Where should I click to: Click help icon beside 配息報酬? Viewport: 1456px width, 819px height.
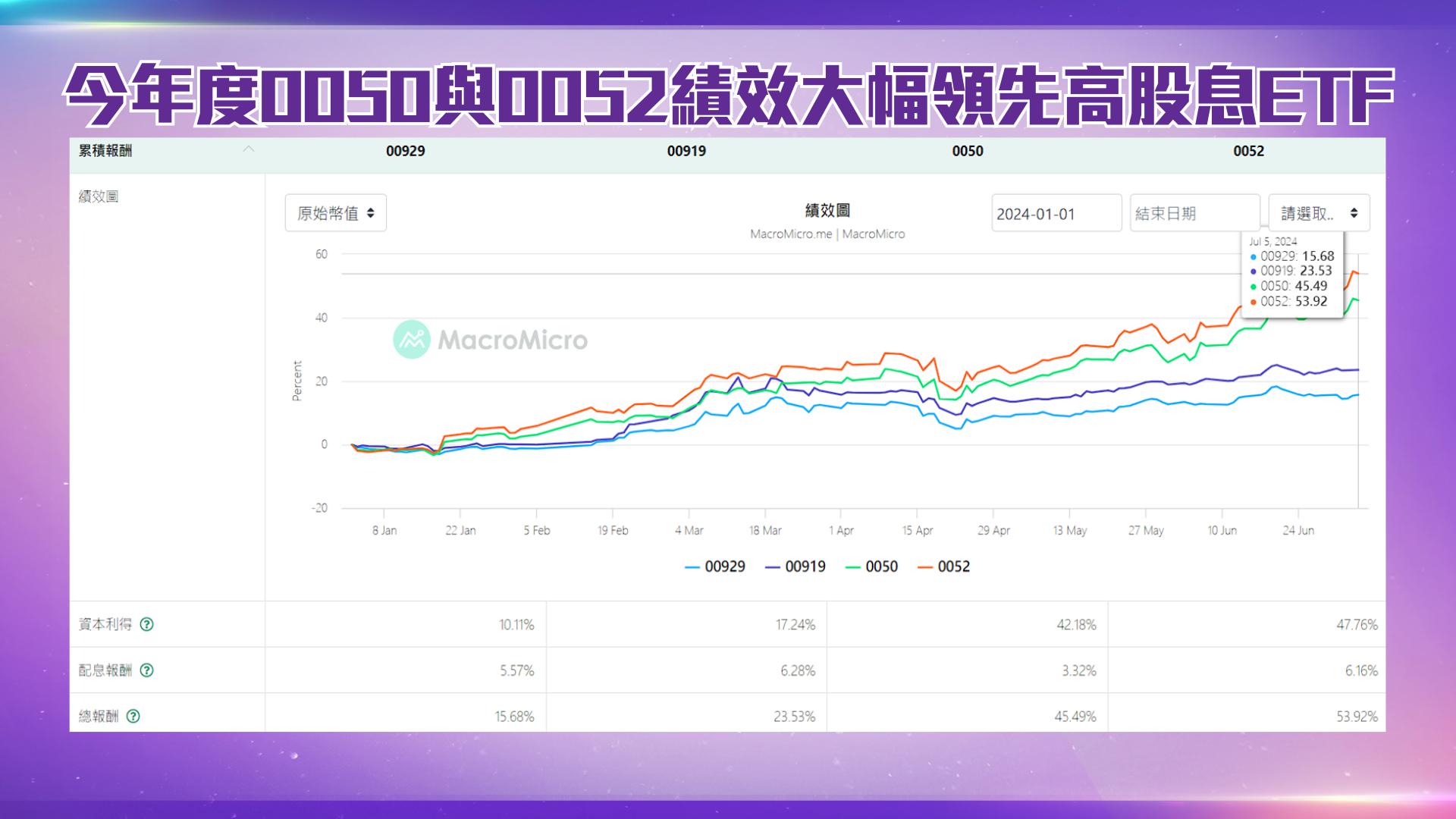pos(147,670)
